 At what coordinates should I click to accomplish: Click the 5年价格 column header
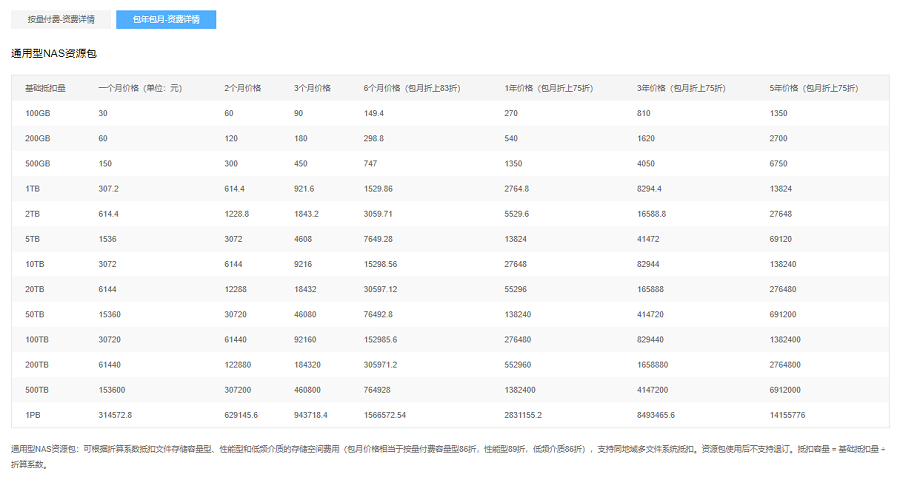813,88
